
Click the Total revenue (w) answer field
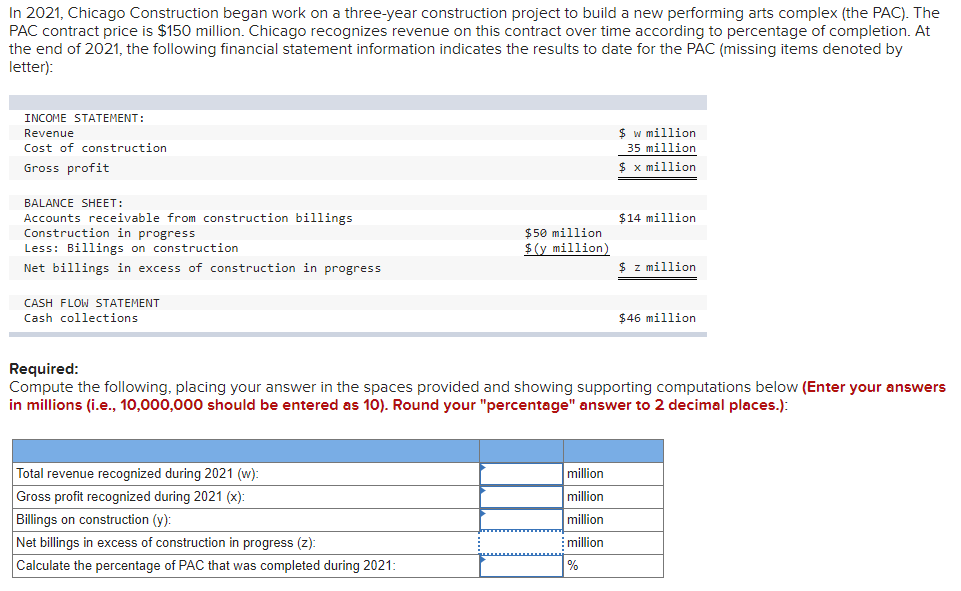[522, 474]
